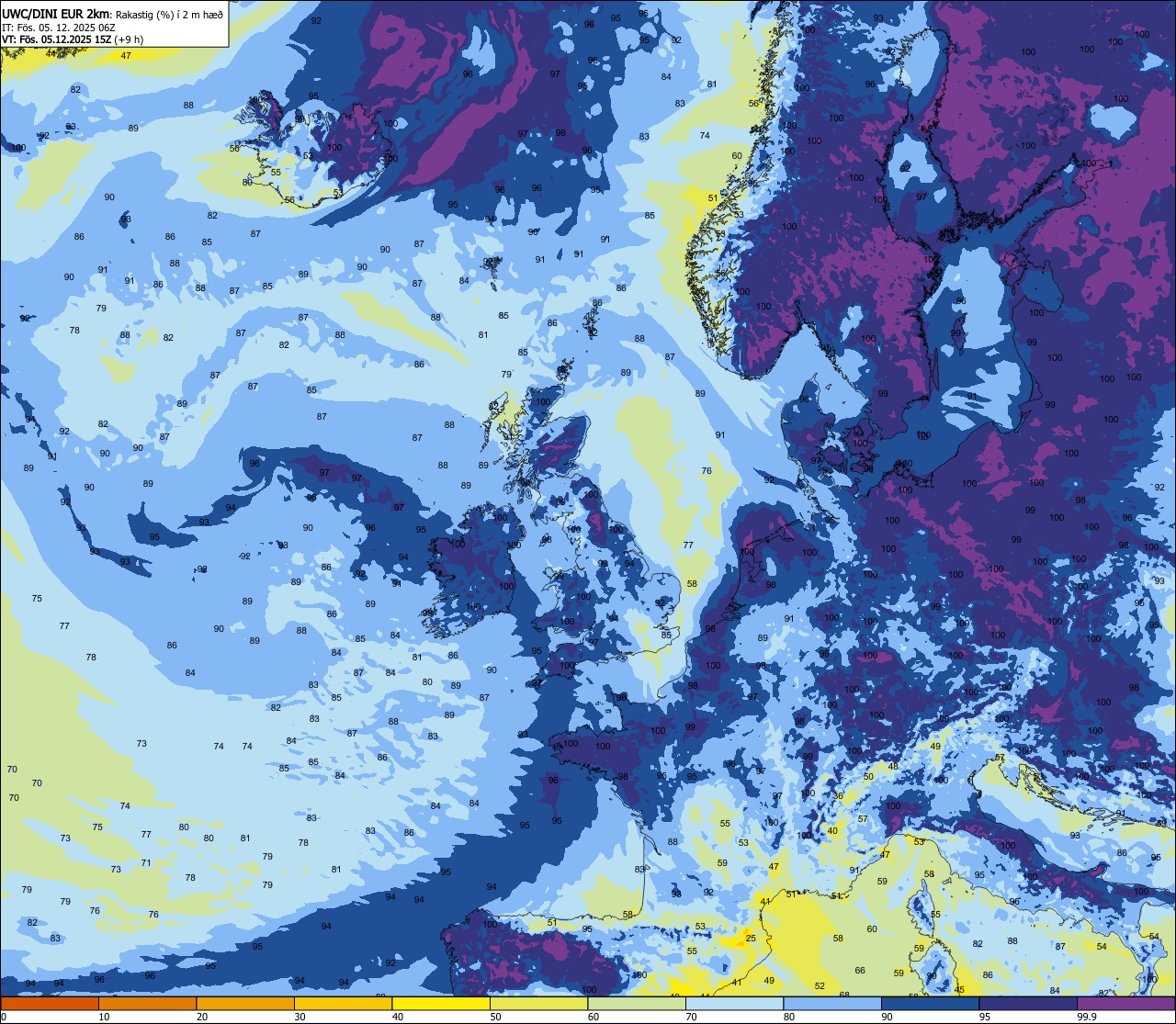This screenshot has width=1176, height=1024.
Task: Click the legend tick label 90
Action: tap(887, 1017)
